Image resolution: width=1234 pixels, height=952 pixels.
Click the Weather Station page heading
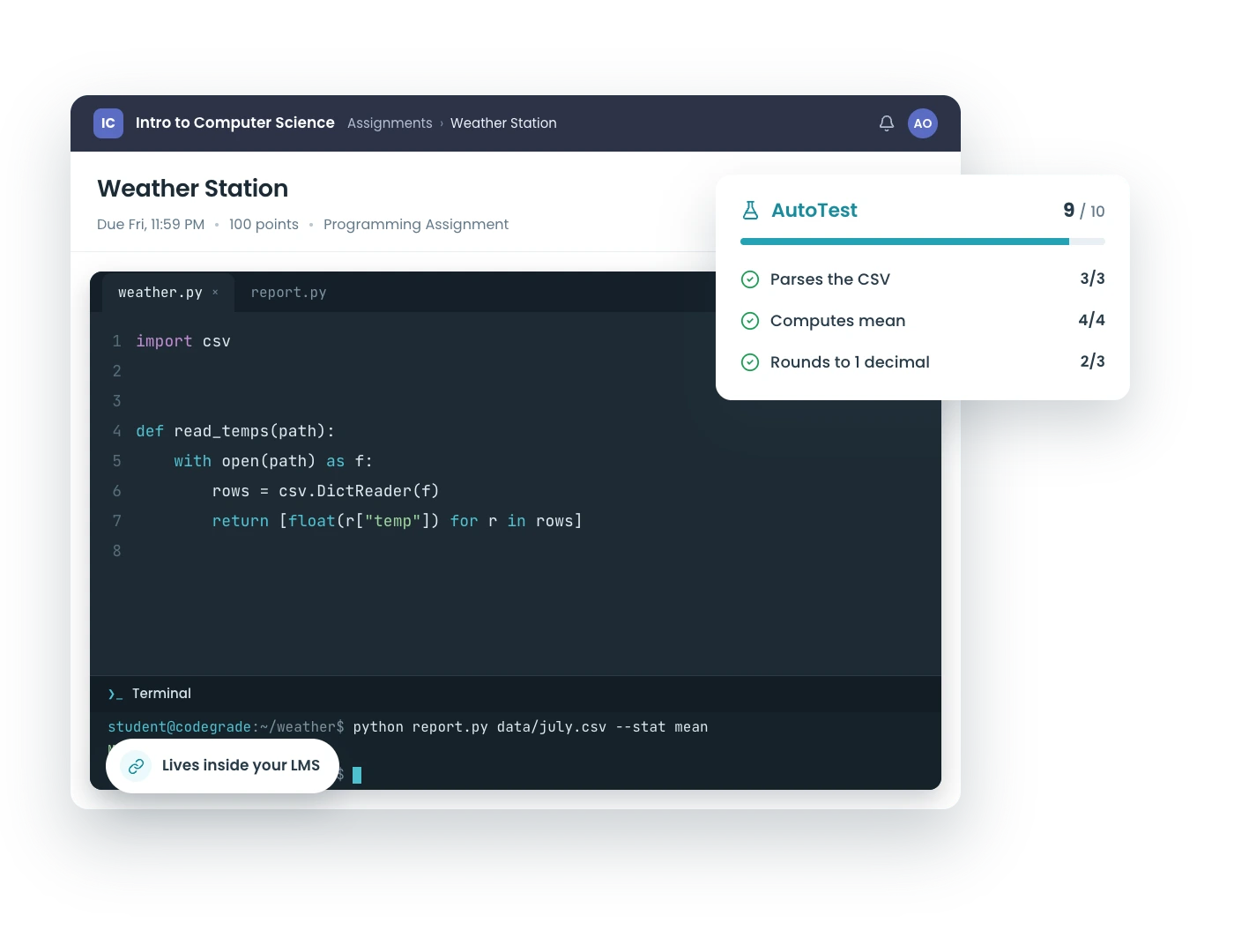coord(193,189)
